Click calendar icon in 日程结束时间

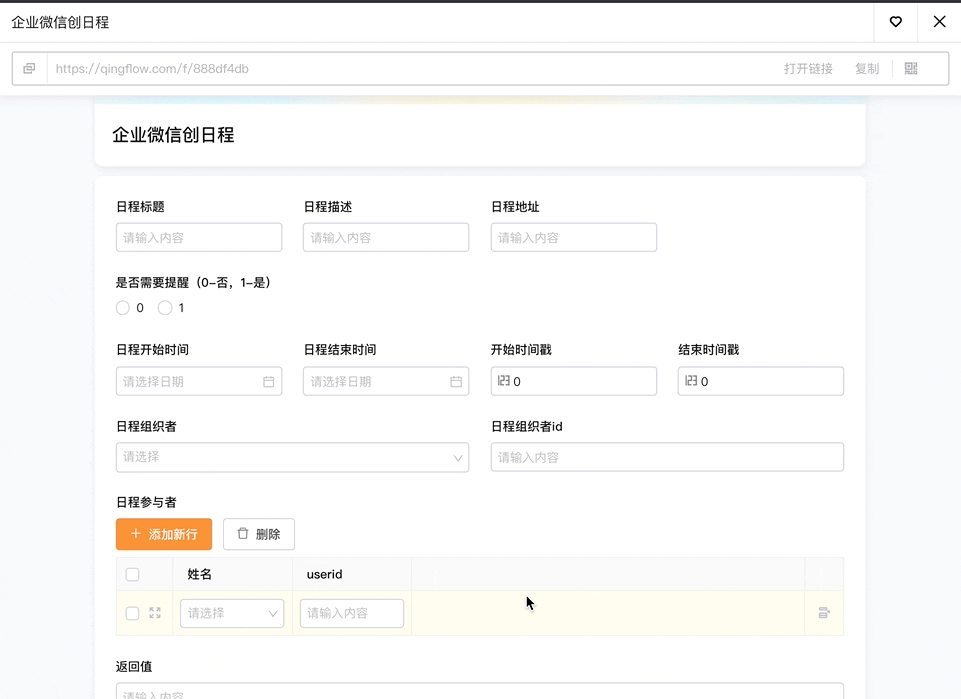pyautogui.click(x=456, y=382)
